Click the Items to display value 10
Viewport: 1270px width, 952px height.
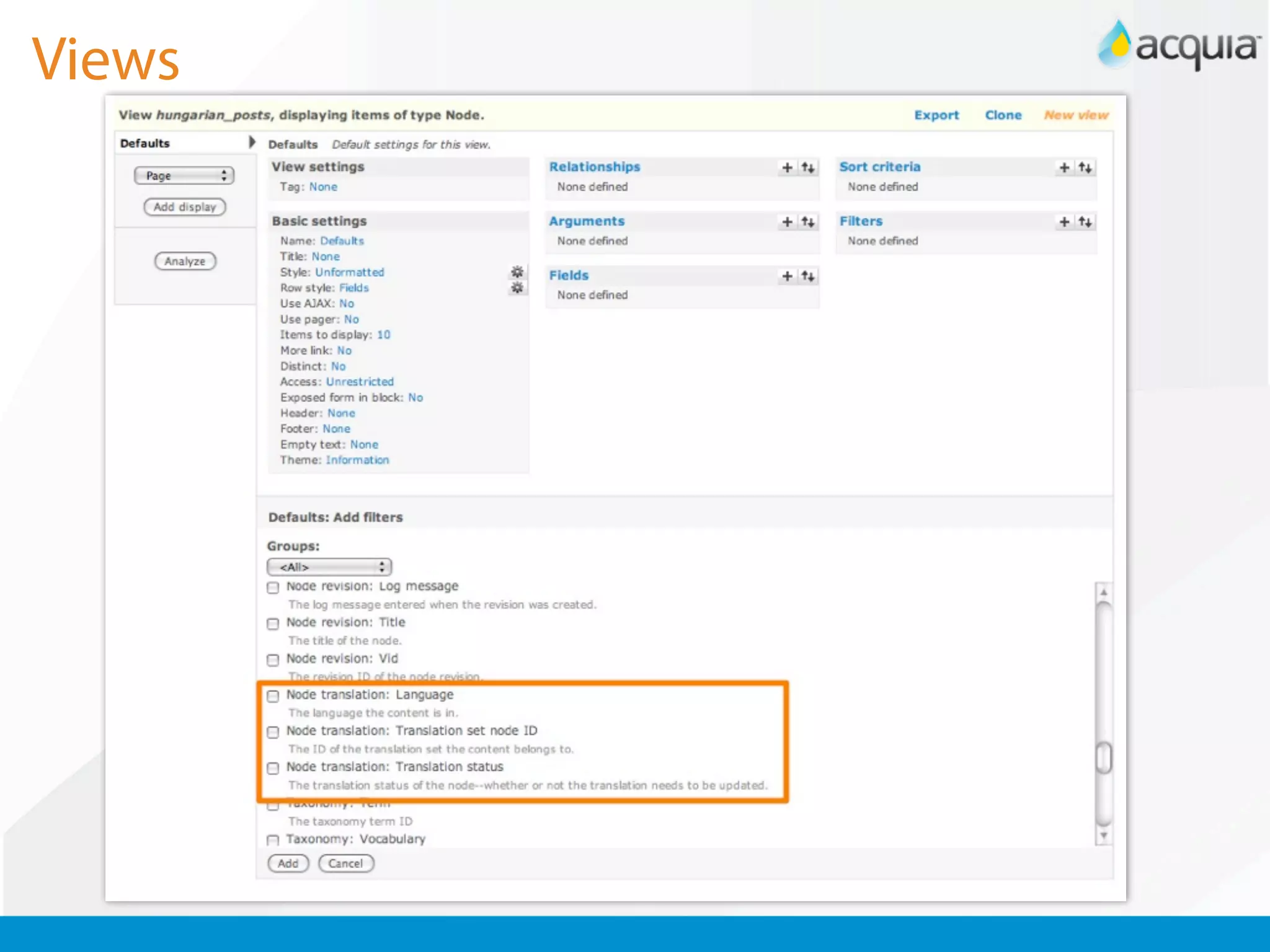[x=384, y=335]
